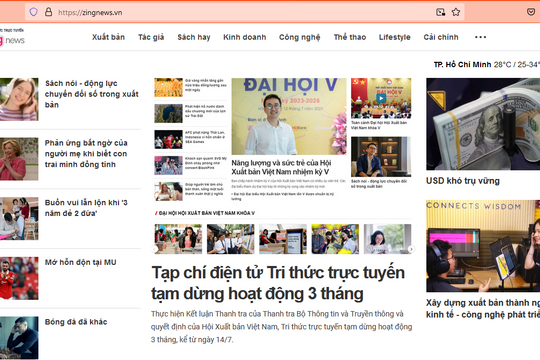Open 'Bóng đá đã khác' article
The image size is (540, 360).
point(76,322)
